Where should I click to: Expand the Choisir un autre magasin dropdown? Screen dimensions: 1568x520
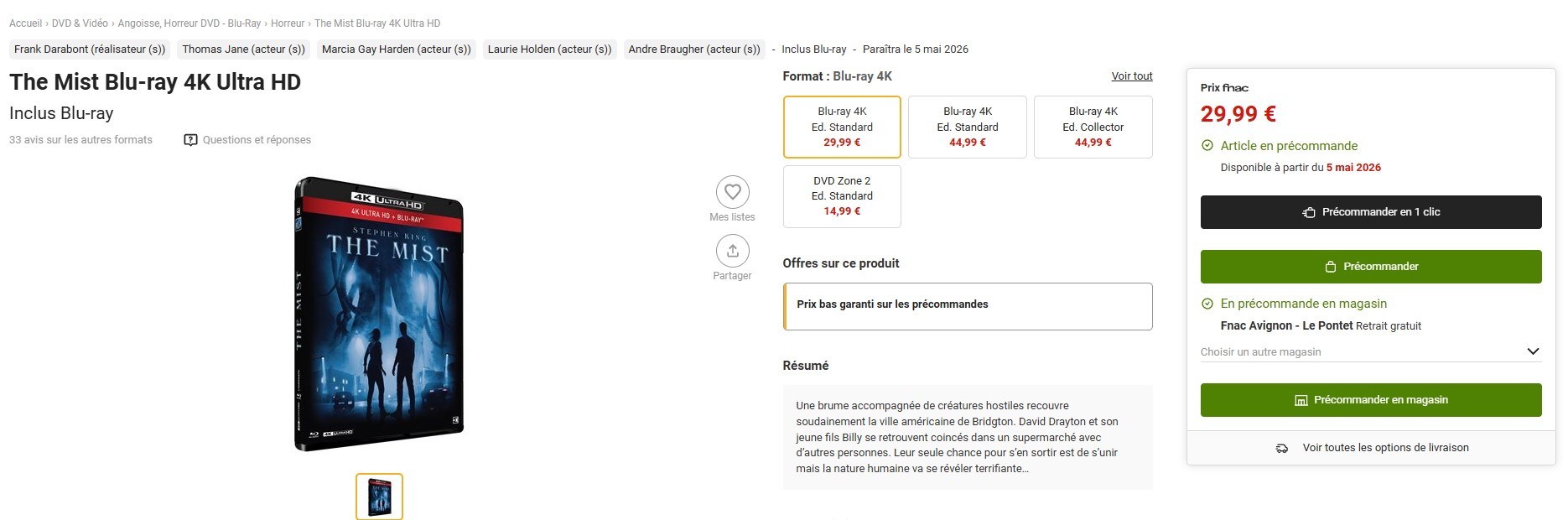tap(1533, 351)
